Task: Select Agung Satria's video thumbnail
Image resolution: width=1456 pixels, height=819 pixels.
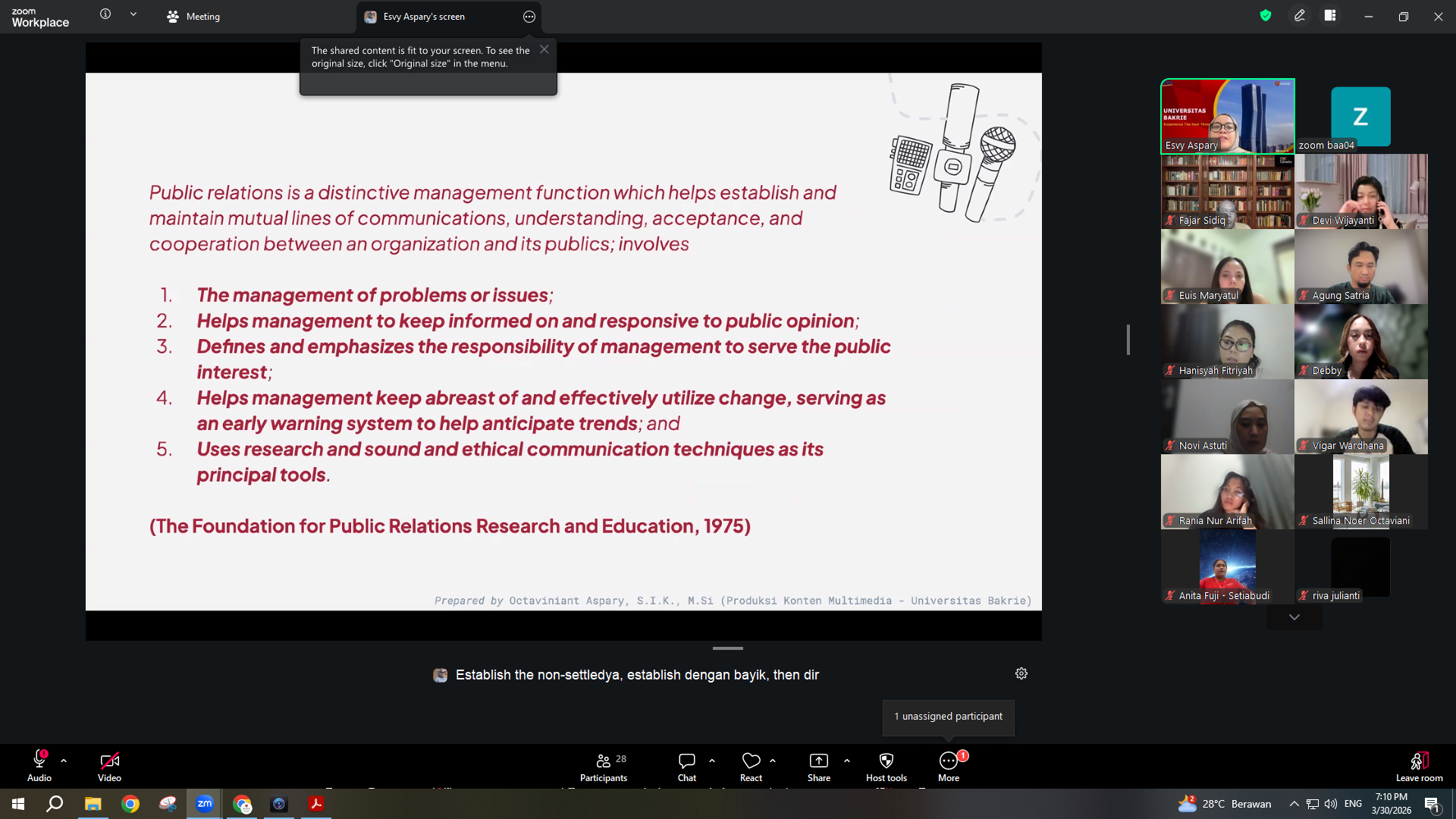Action: tap(1361, 266)
